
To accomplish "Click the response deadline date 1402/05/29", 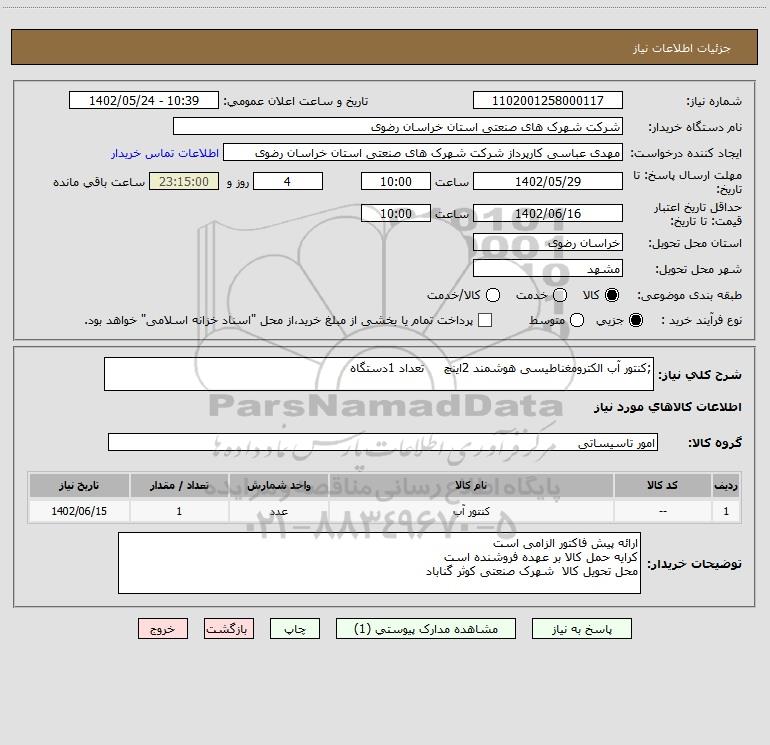I will pyautogui.click(x=548, y=181).
